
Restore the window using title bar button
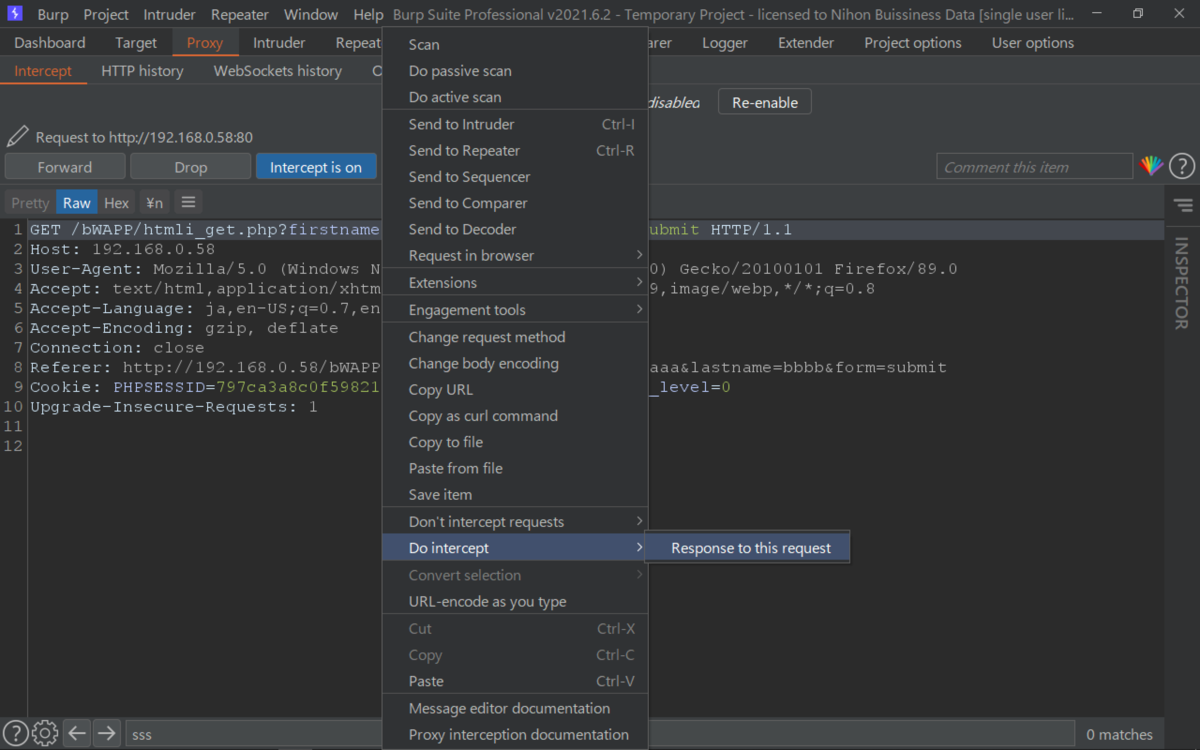[1138, 14]
